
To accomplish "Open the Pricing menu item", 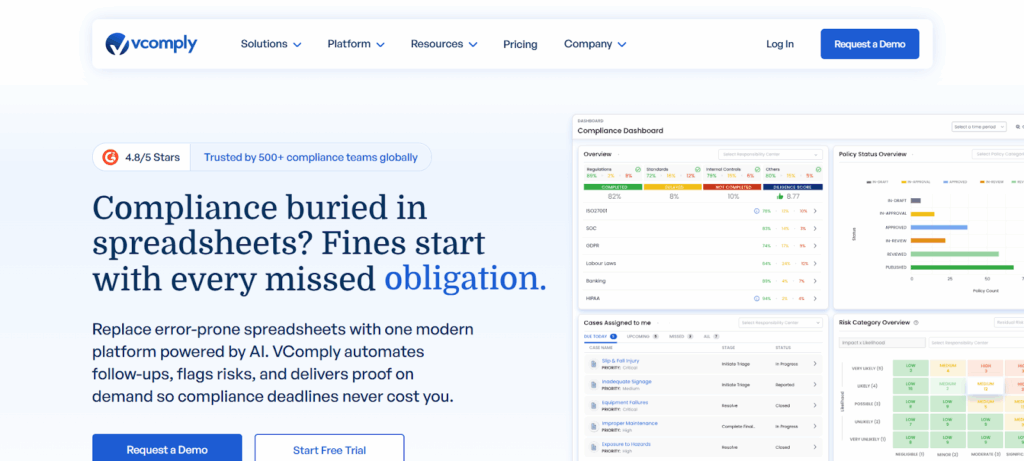I will [520, 44].
